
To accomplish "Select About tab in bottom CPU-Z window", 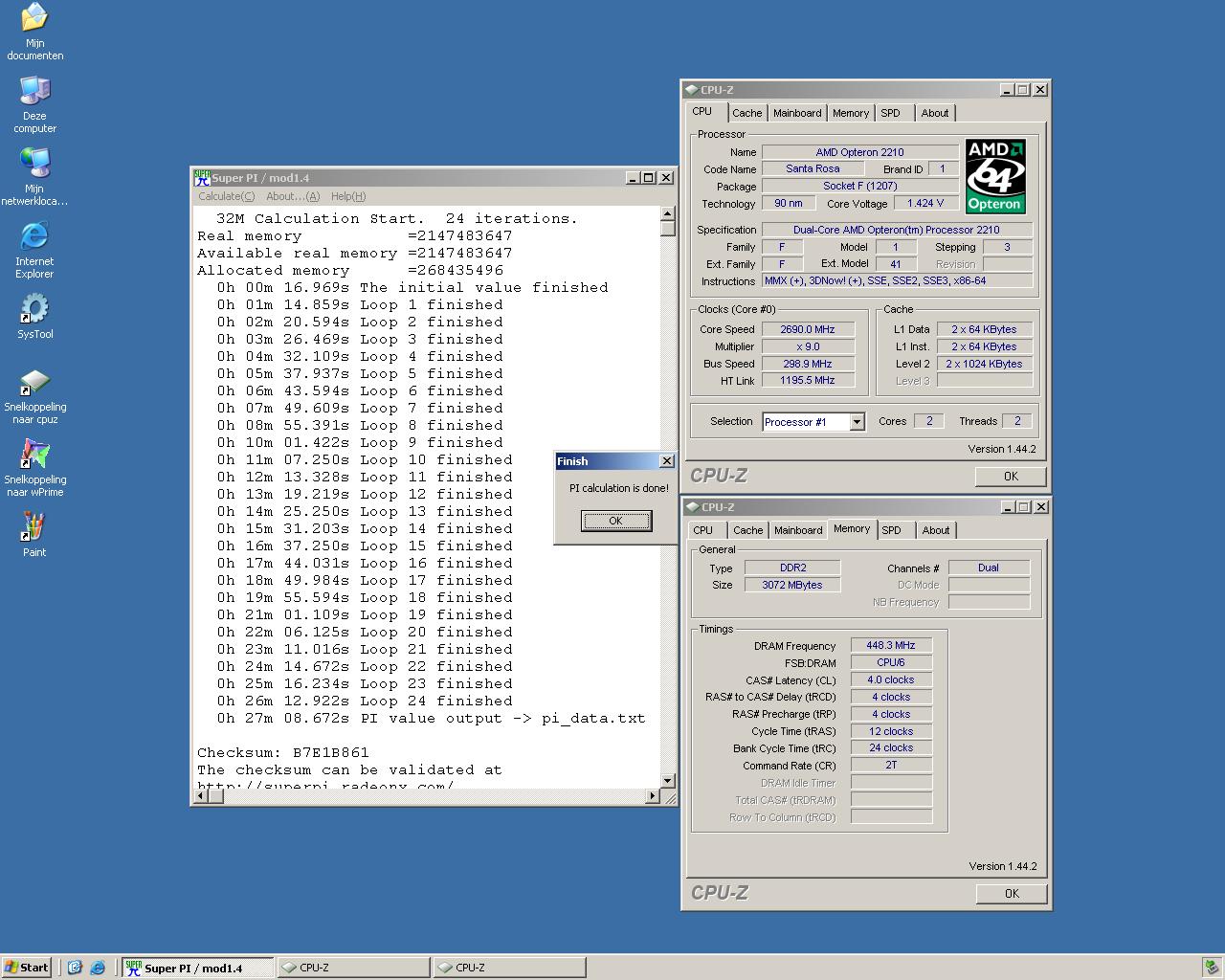I will click(936, 530).
